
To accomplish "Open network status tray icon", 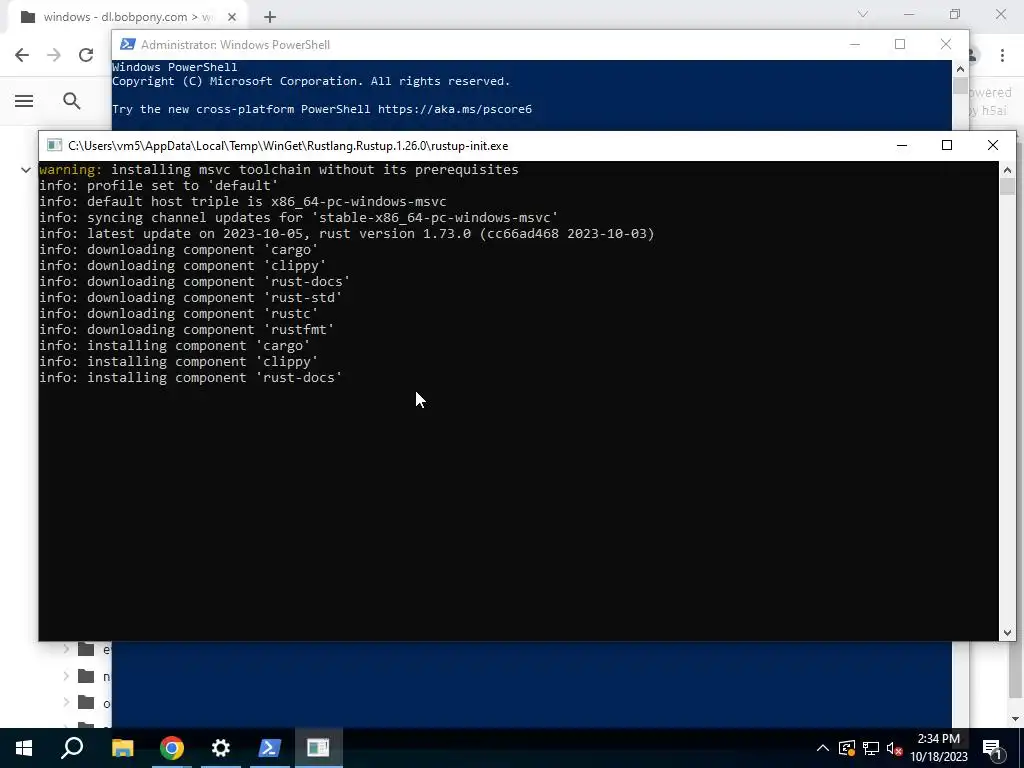I will (x=871, y=748).
